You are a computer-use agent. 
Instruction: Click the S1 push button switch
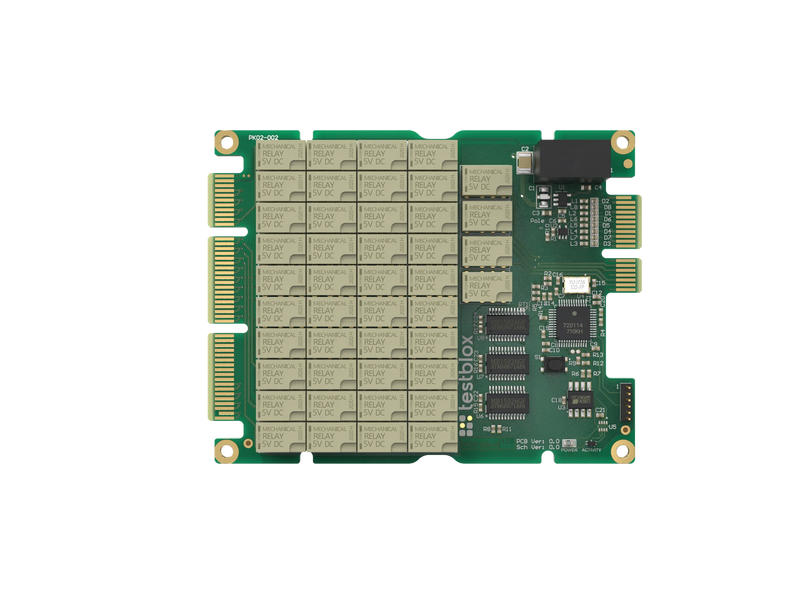click(x=554, y=364)
